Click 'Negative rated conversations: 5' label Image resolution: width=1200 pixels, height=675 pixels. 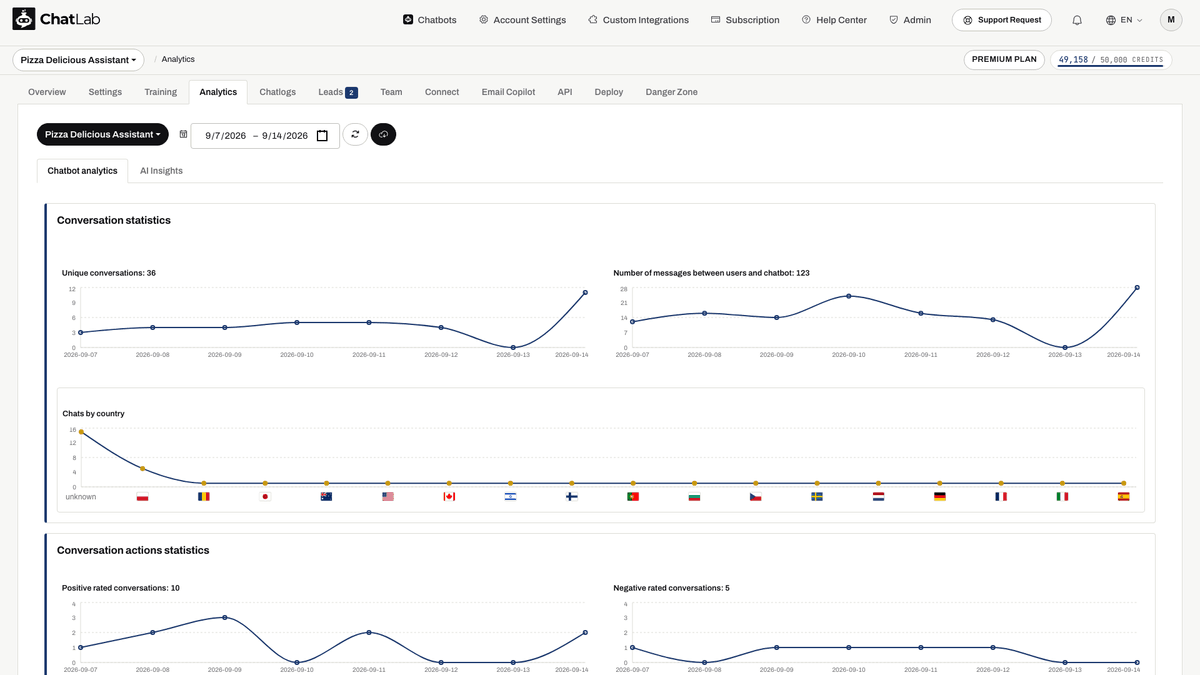(671, 588)
